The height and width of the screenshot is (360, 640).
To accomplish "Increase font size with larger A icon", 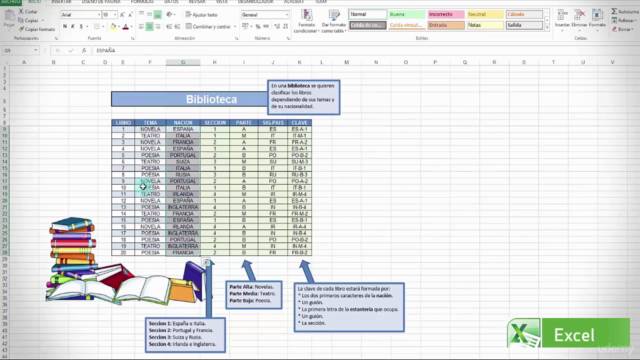I will pyautogui.click(x=122, y=15).
